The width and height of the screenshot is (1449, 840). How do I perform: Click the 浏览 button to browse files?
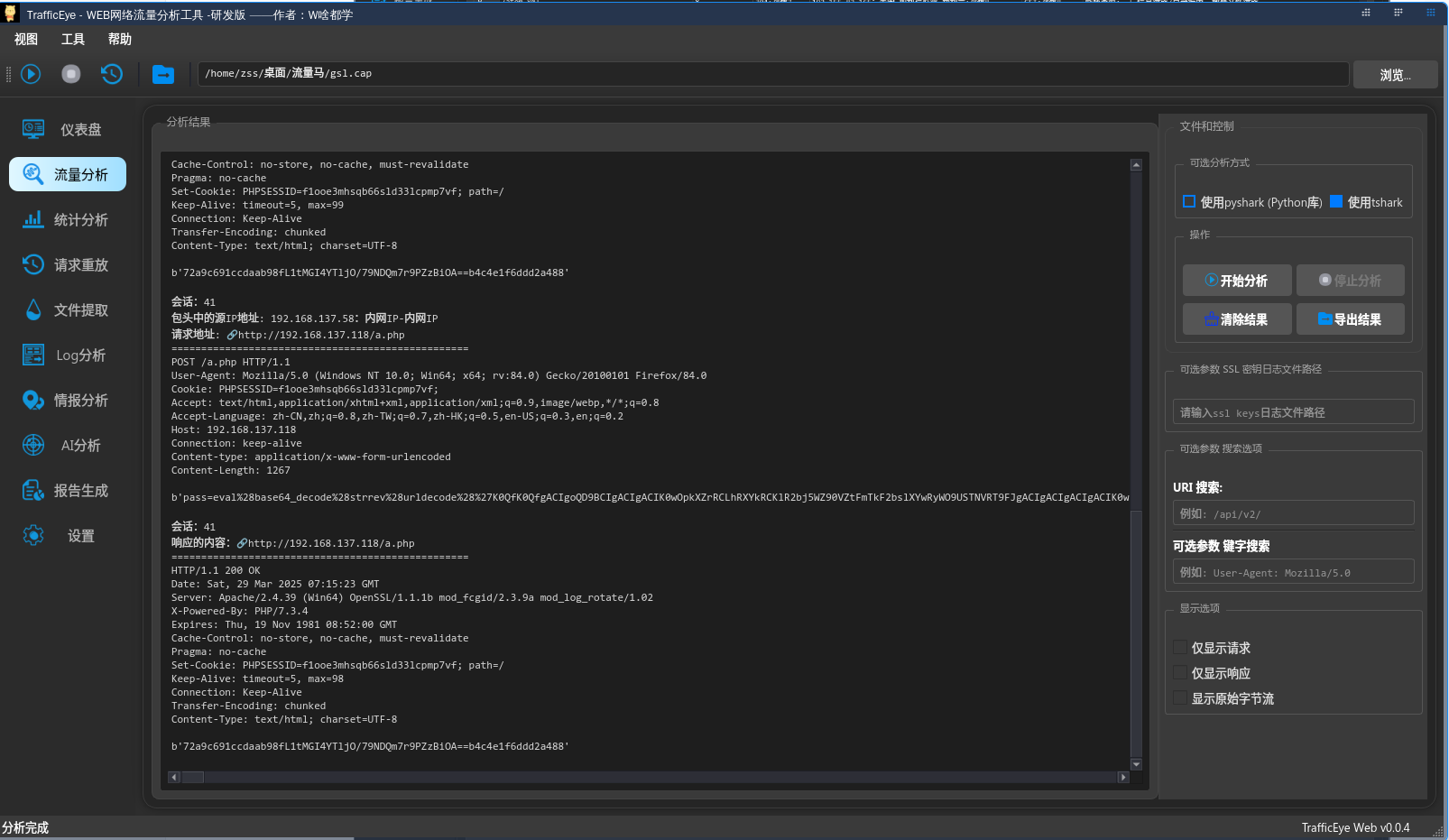click(1395, 74)
